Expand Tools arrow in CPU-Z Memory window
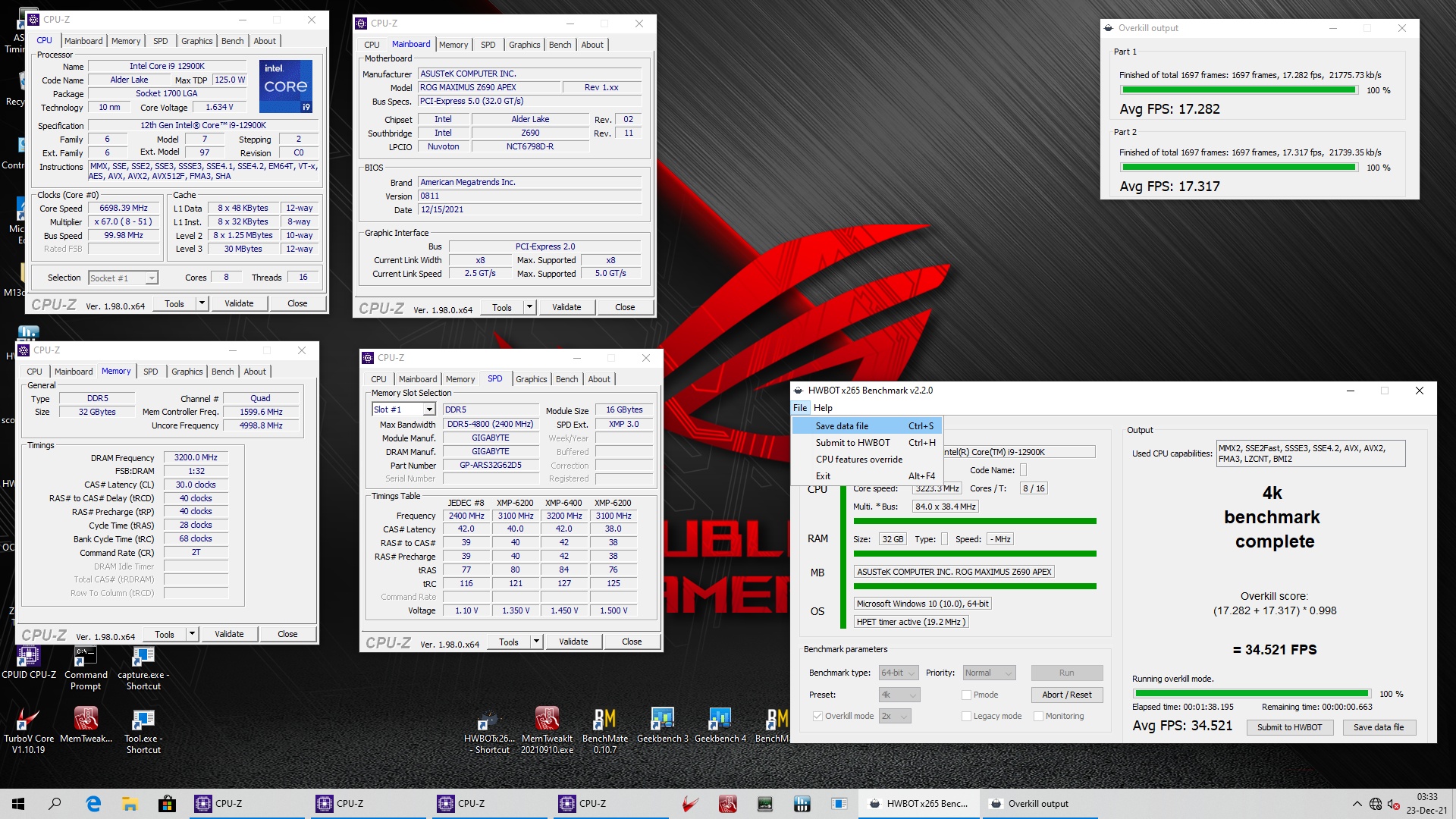Image resolution: width=1456 pixels, height=819 pixels. tap(192, 634)
